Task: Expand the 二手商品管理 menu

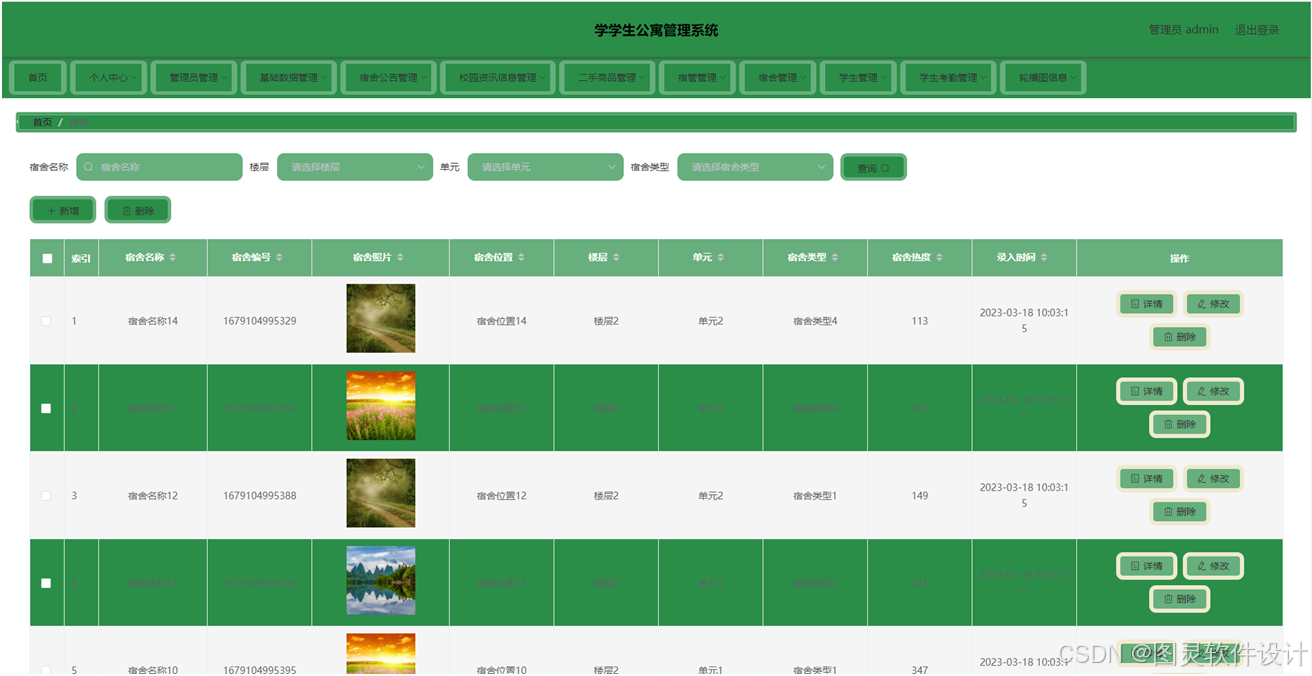Action: point(607,77)
